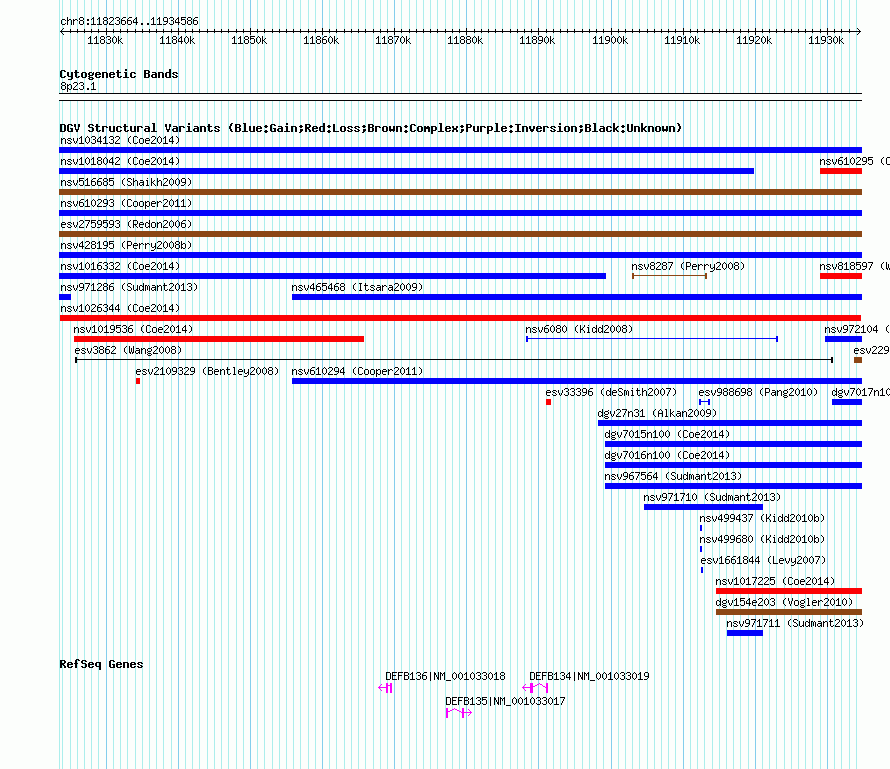Click the Cytogenetic Bands track title
The width and height of the screenshot is (890, 769).
119,74
